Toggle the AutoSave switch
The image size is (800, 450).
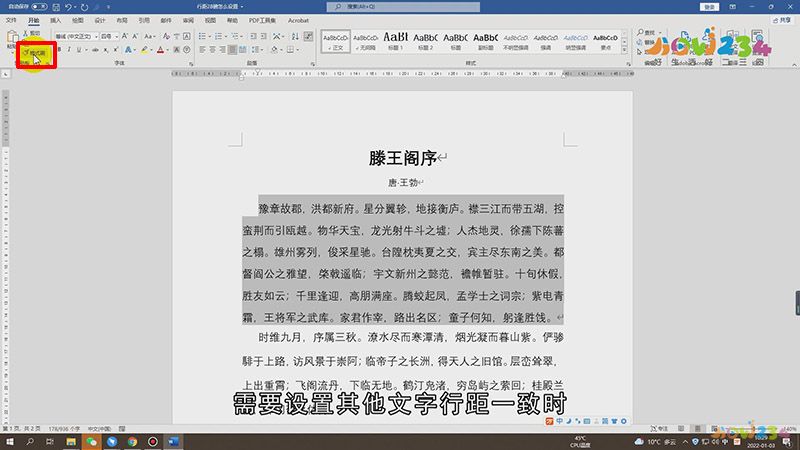point(39,7)
